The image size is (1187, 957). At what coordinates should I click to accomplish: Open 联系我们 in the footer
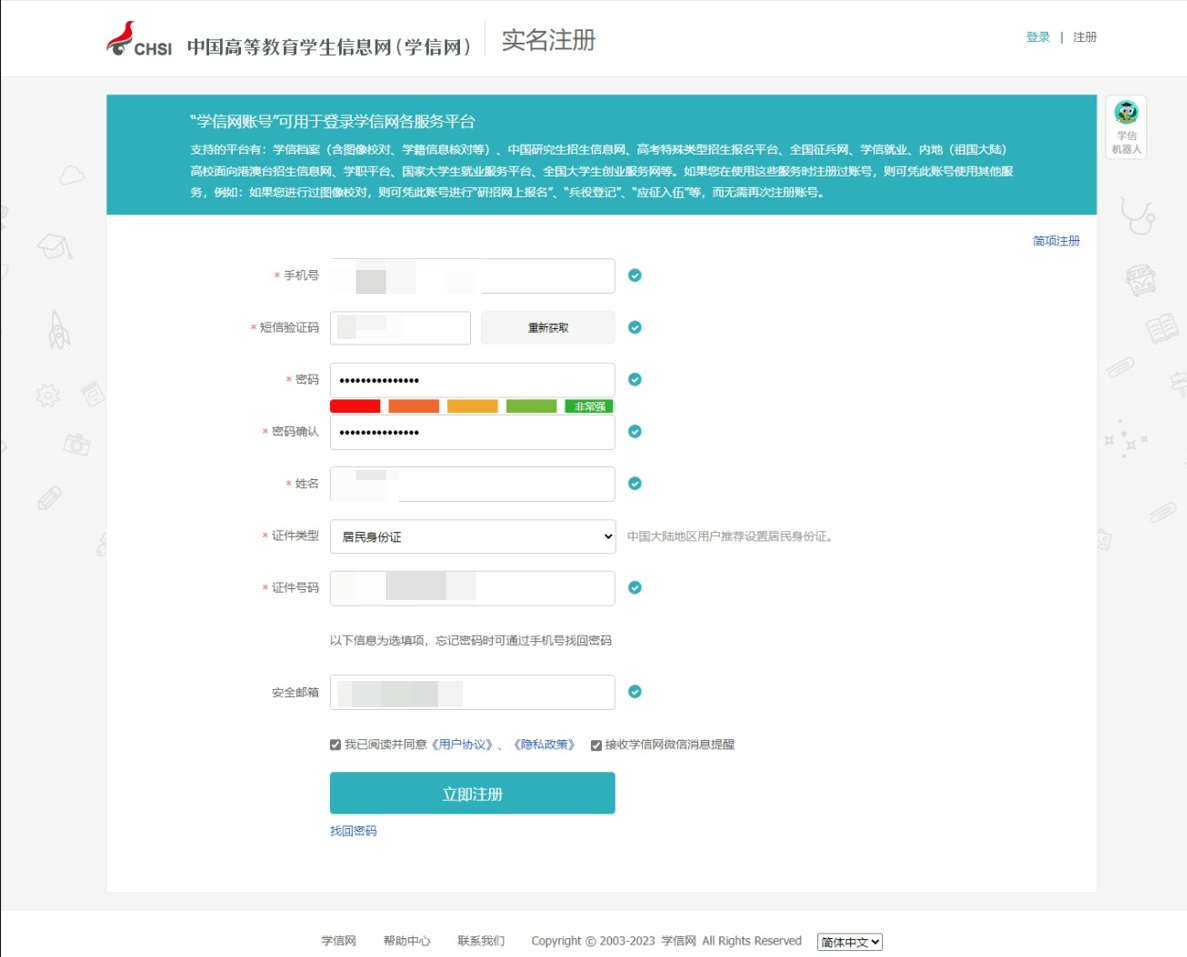pyautogui.click(x=481, y=940)
